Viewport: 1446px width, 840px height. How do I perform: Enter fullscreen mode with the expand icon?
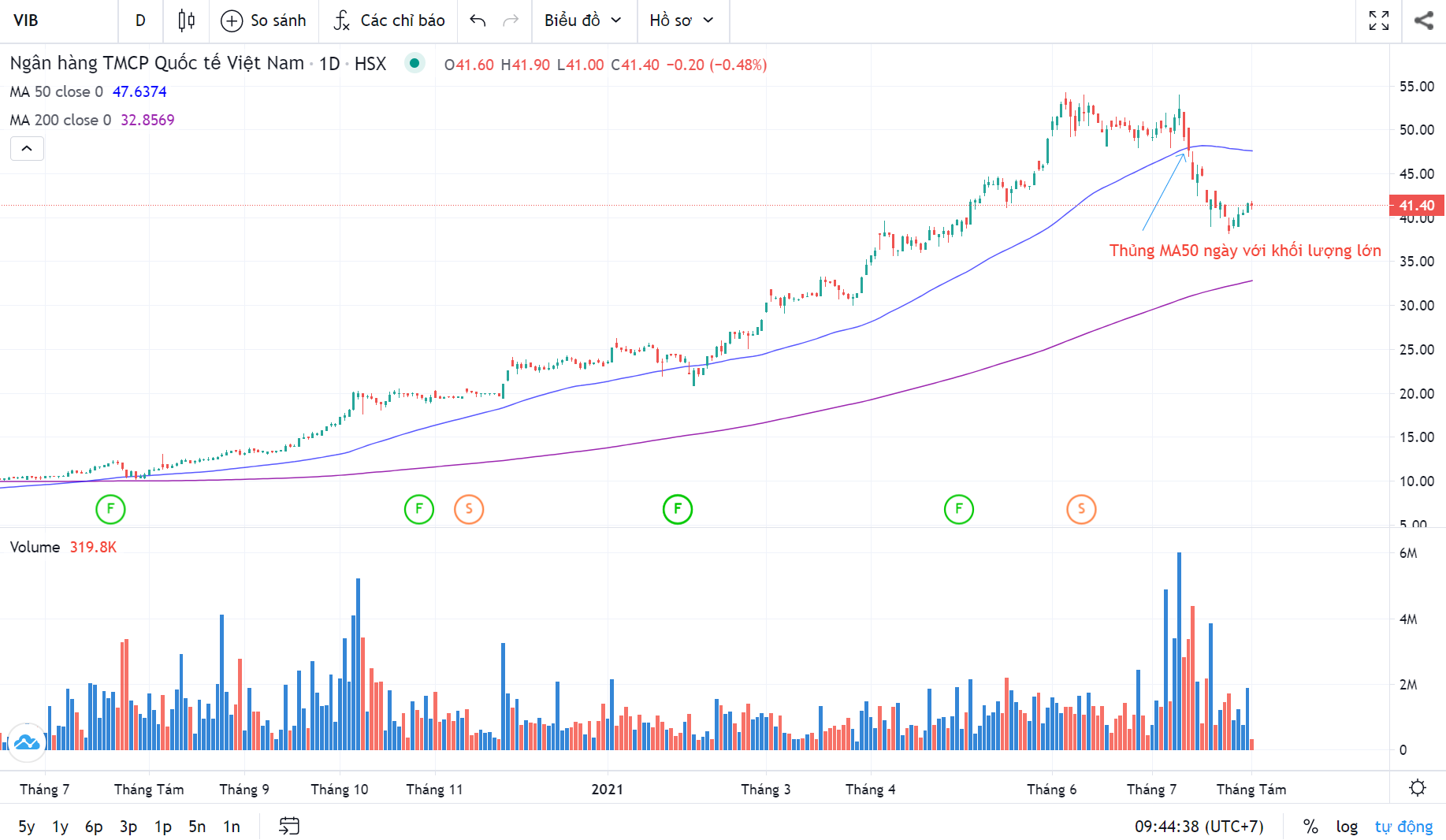tap(1378, 20)
